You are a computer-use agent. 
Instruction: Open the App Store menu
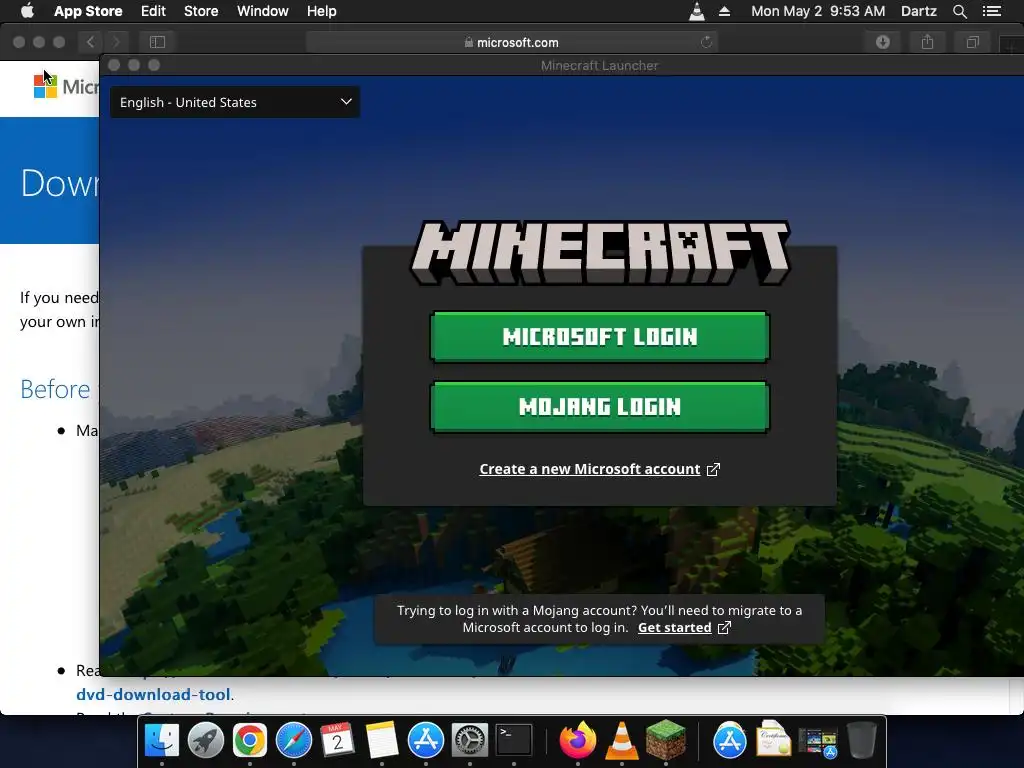point(88,11)
